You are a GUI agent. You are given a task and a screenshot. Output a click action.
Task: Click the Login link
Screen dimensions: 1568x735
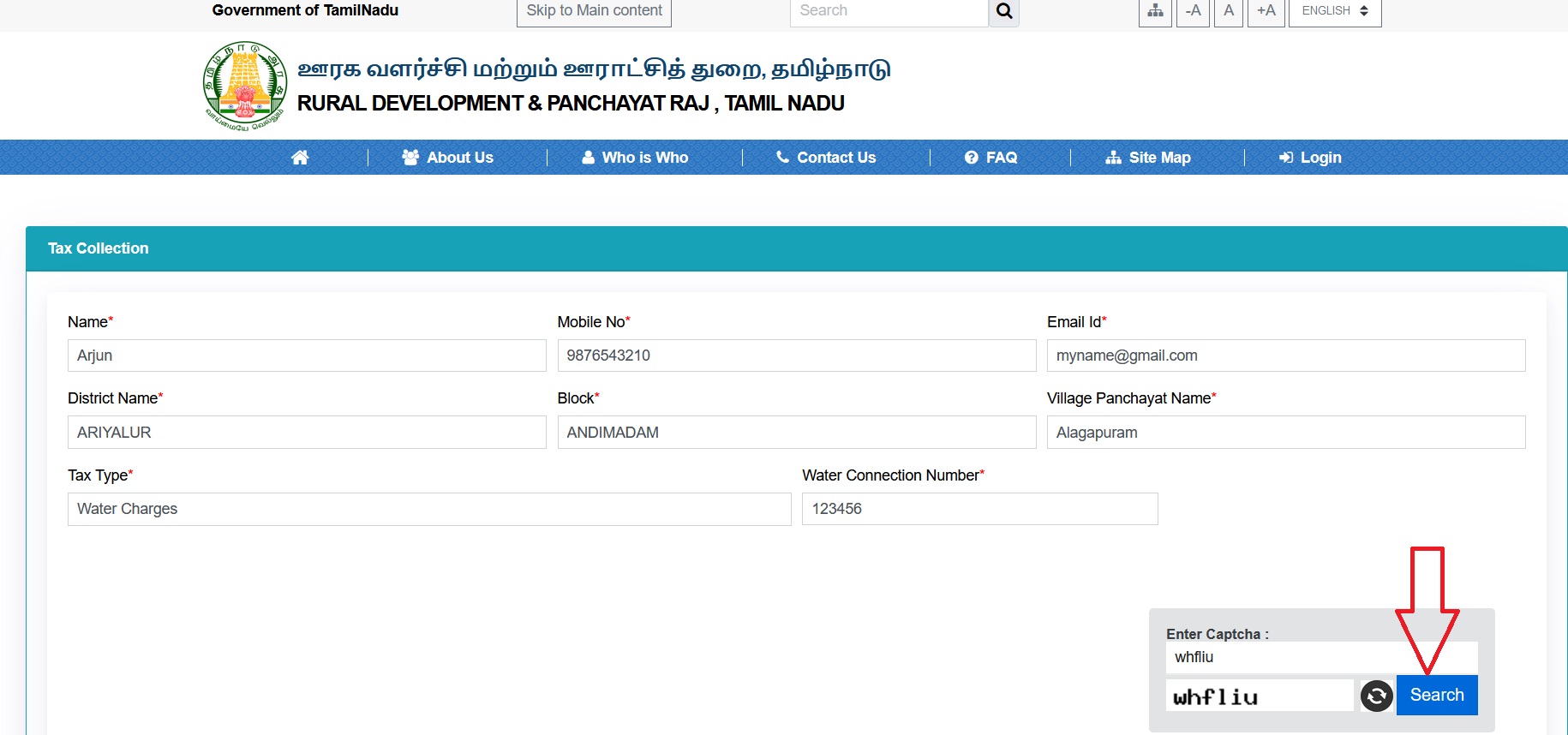[x=1310, y=158]
